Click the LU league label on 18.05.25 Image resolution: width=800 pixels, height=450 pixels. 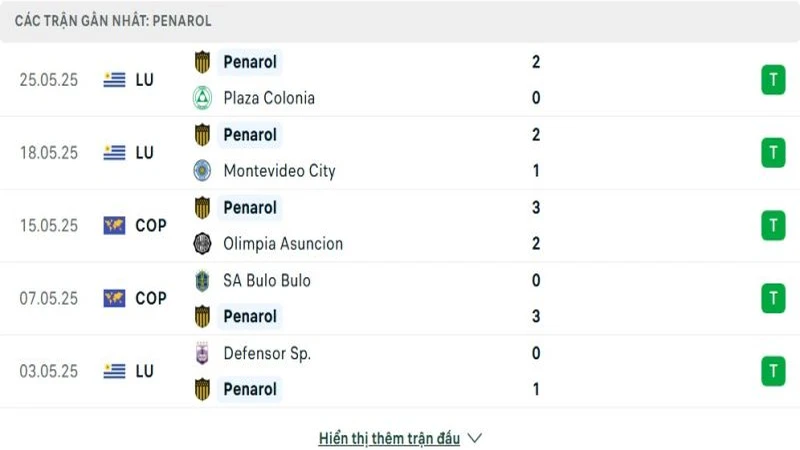144,153
